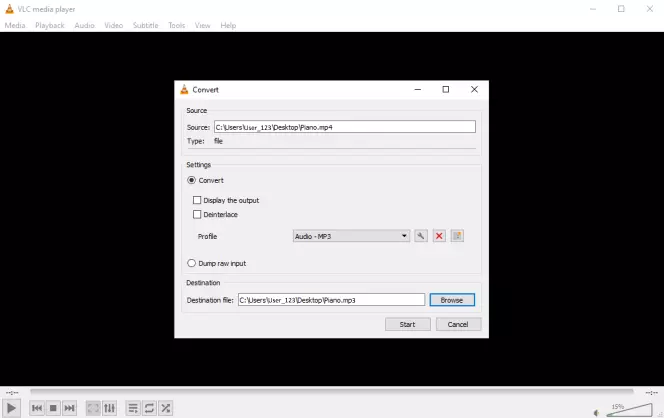Select the Convert radio button

click(191, 180)
